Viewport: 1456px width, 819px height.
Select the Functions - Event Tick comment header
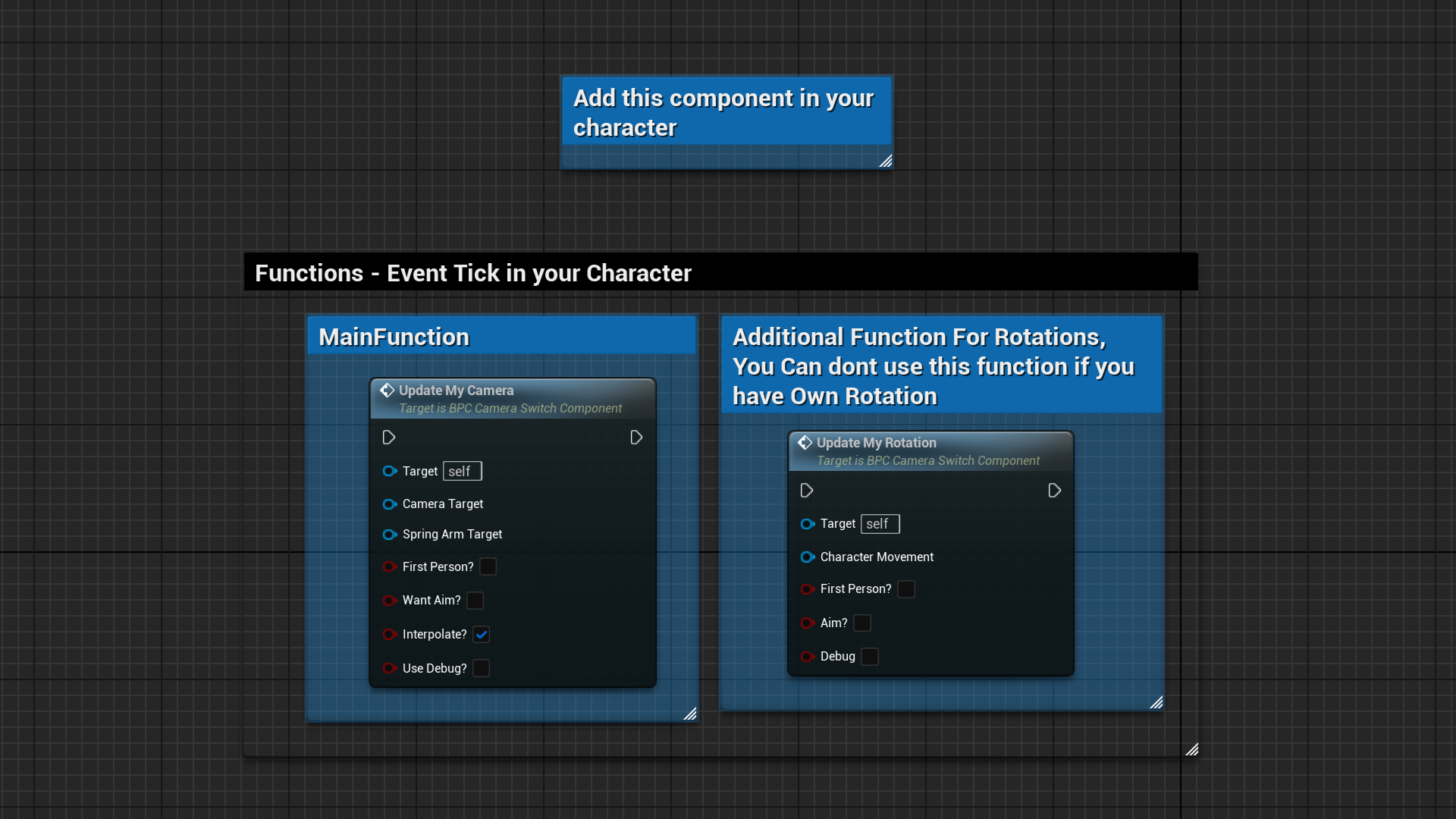(x=720, y=272)
